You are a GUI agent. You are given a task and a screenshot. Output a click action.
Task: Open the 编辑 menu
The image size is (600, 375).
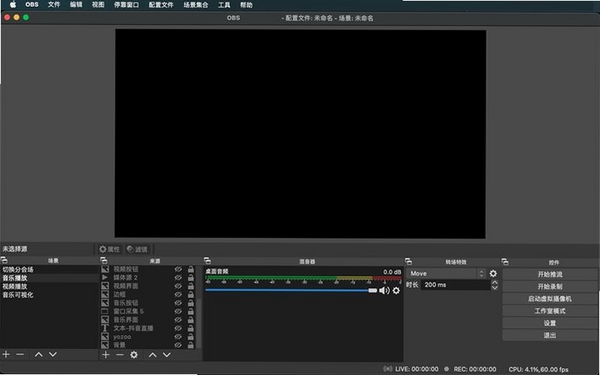click(x=76, y=5)
